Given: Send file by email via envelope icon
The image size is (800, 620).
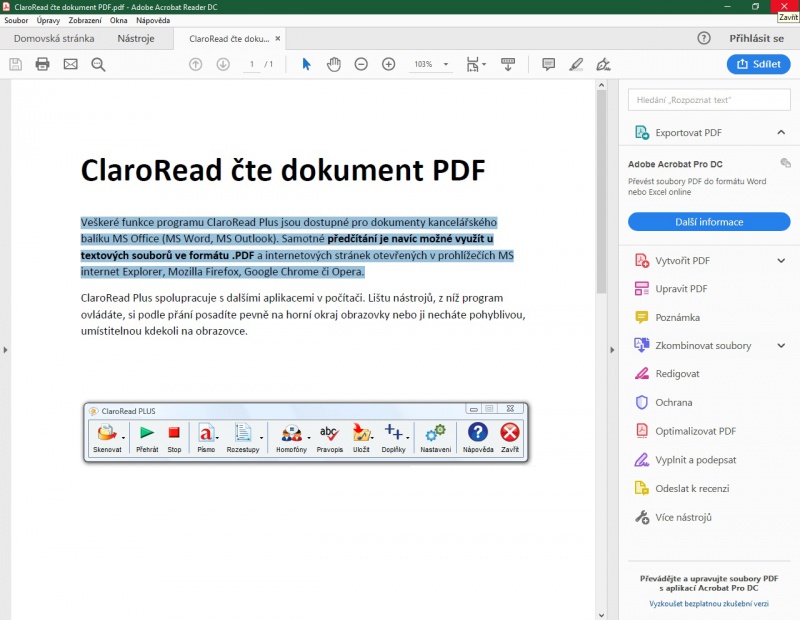Looking at the screenshot, I should [70, 64].
